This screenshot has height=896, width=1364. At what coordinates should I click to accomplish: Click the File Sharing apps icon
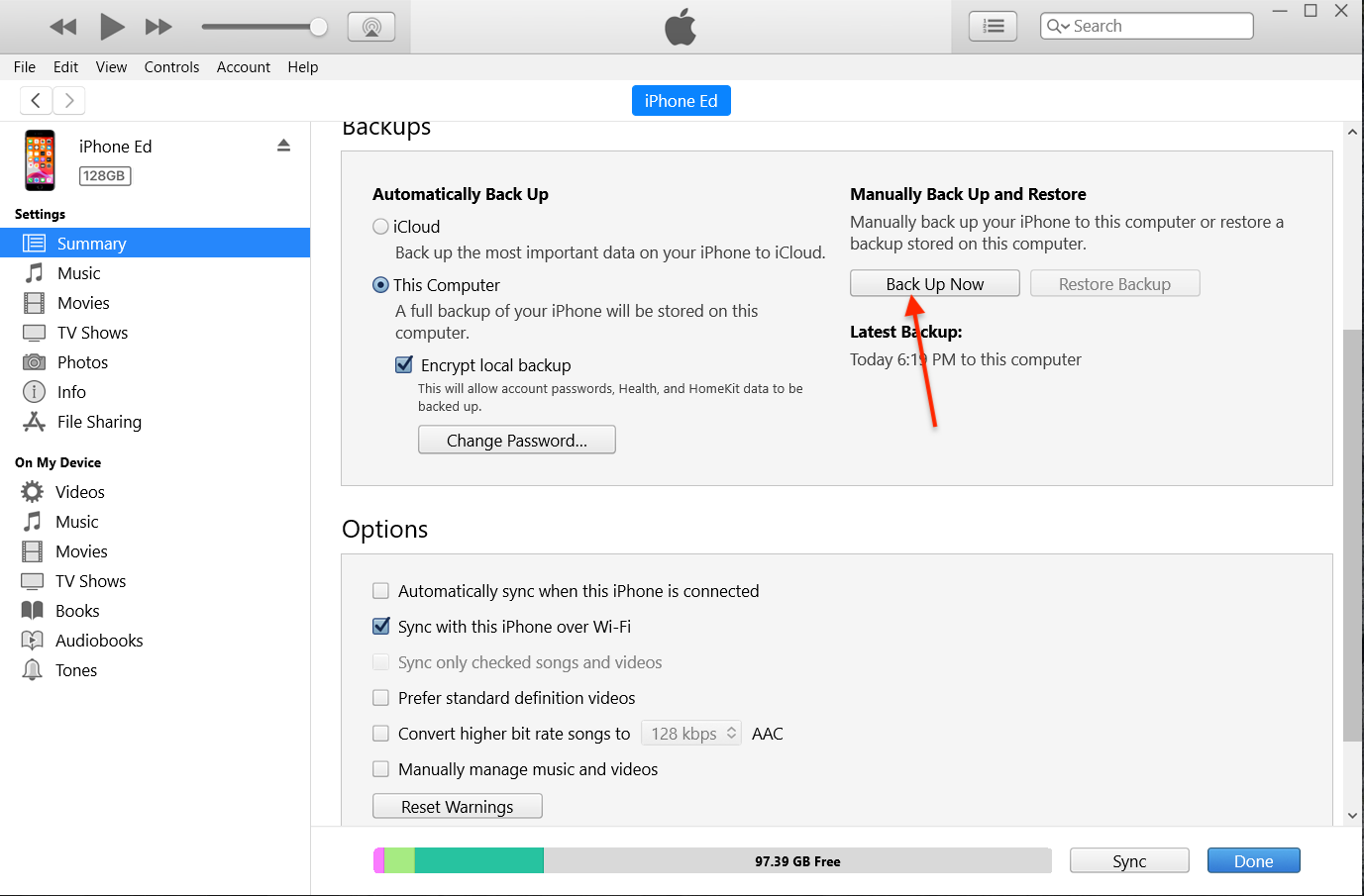click(34, 422)
